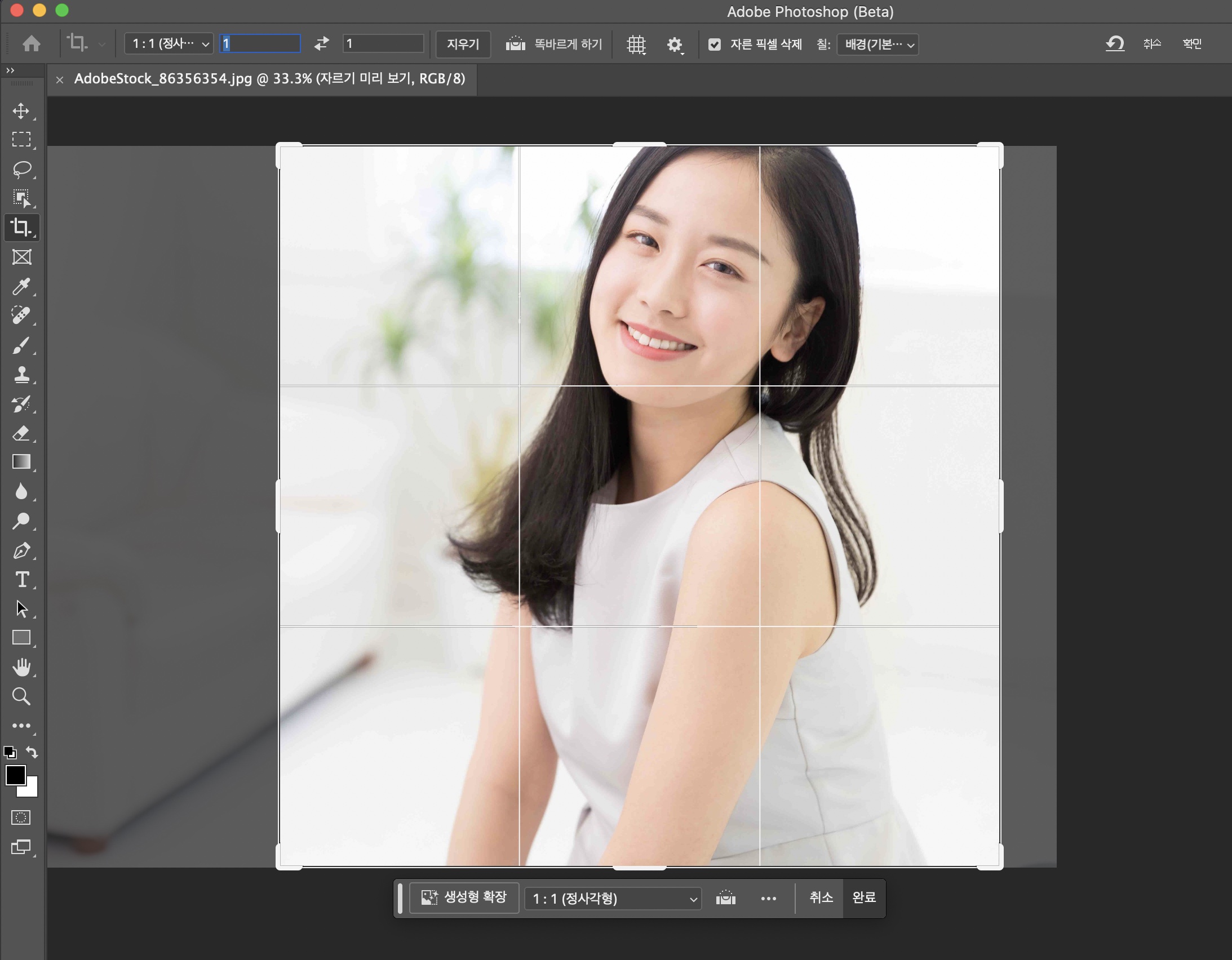Viewport: 1232px width, 960px height.
Task: Select the Pen tool
Action: tap(21, 550)
